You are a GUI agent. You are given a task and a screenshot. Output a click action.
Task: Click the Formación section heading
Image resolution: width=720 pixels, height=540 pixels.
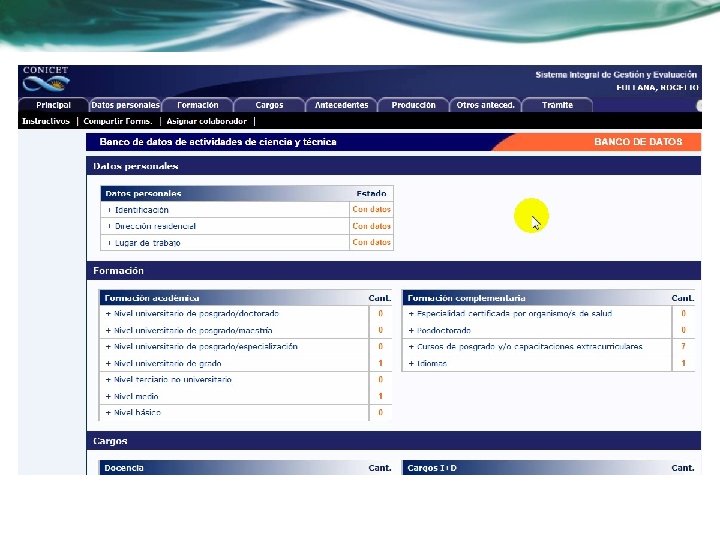(394, 270)
